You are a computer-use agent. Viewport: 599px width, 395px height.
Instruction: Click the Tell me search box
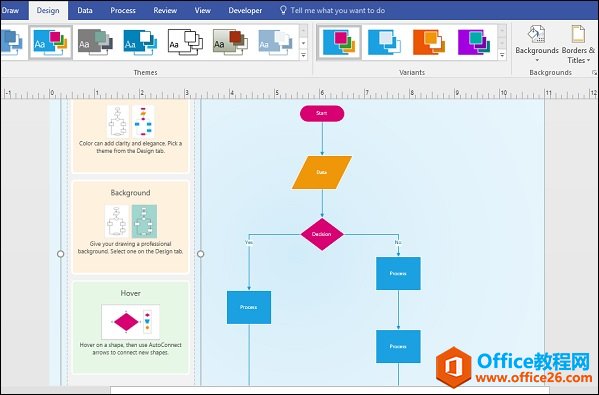pyautogui.click(x=338, y=10)
